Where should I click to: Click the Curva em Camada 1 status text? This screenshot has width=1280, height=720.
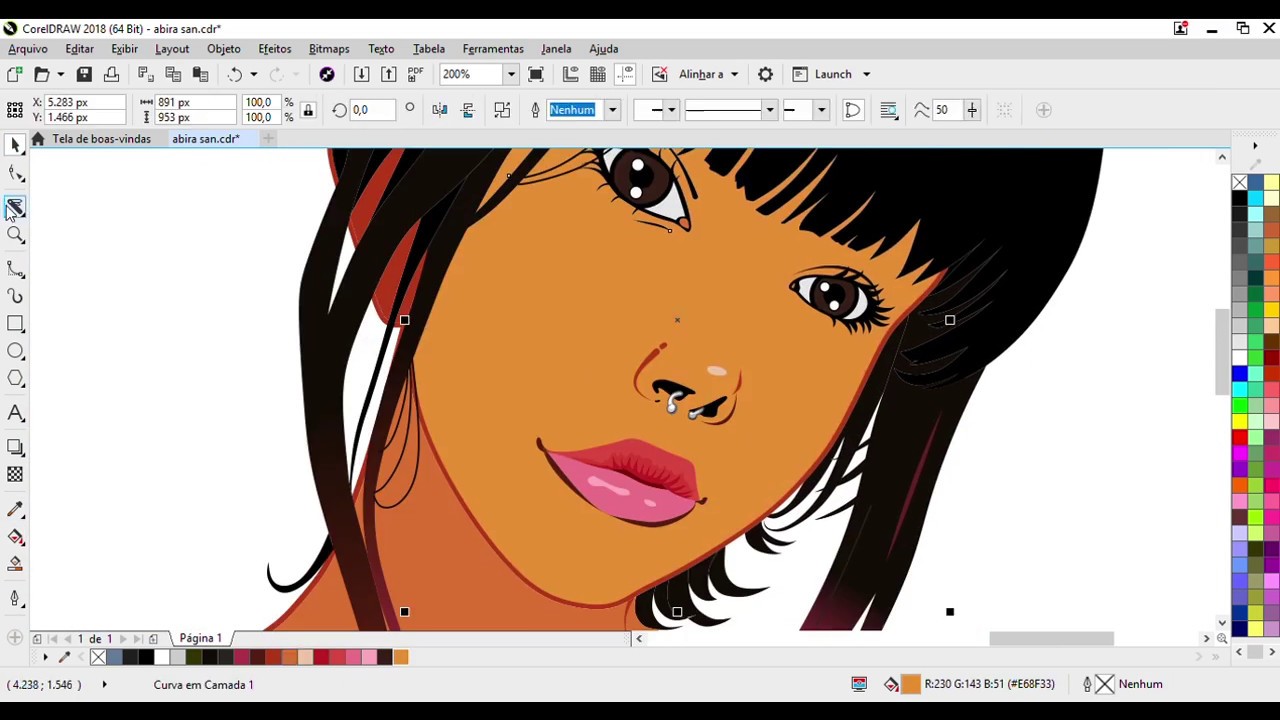[x=204, y=685]
